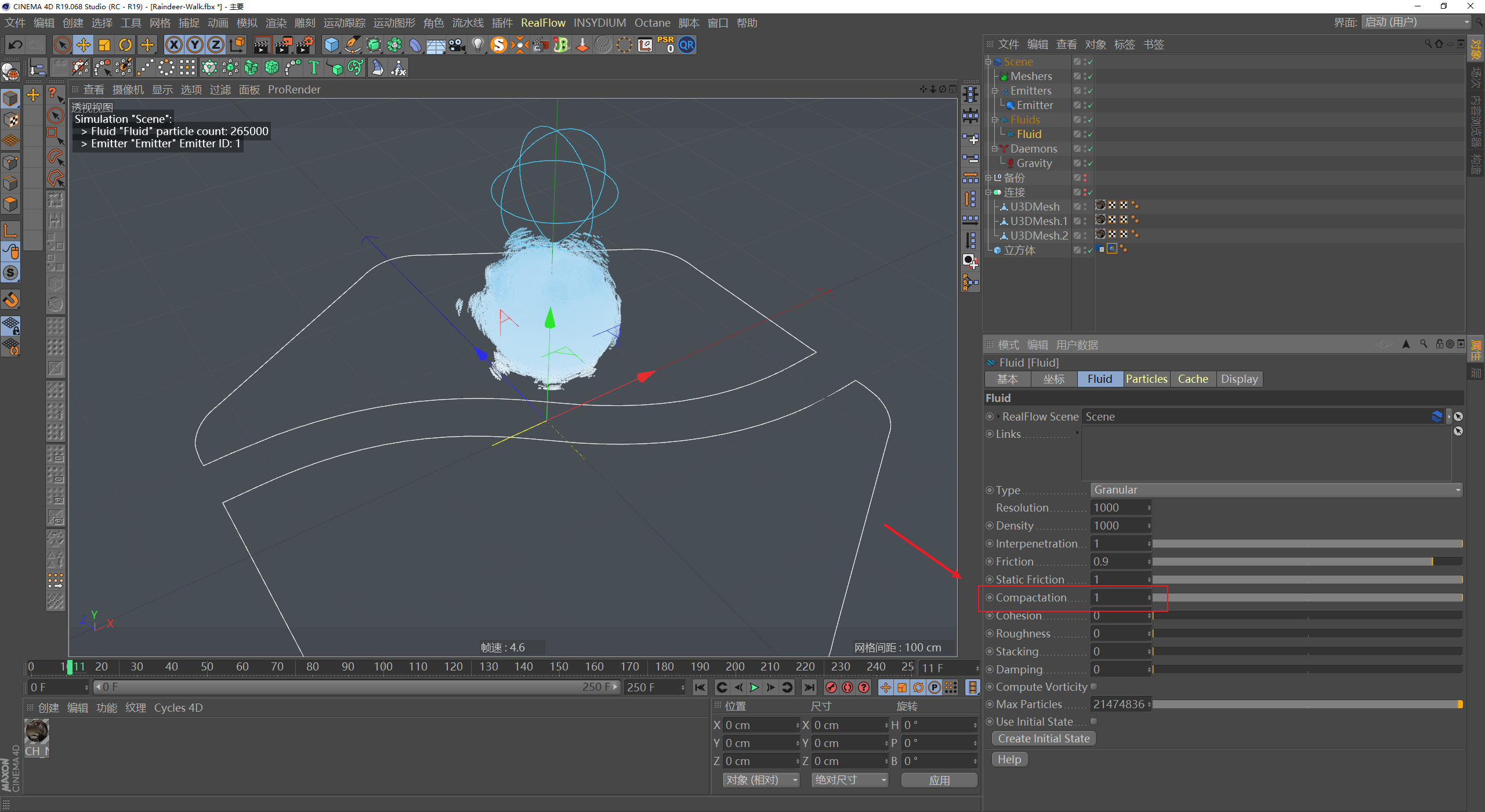
Task: Click the Create Initial State button
Action: (x=1044, y=738)
